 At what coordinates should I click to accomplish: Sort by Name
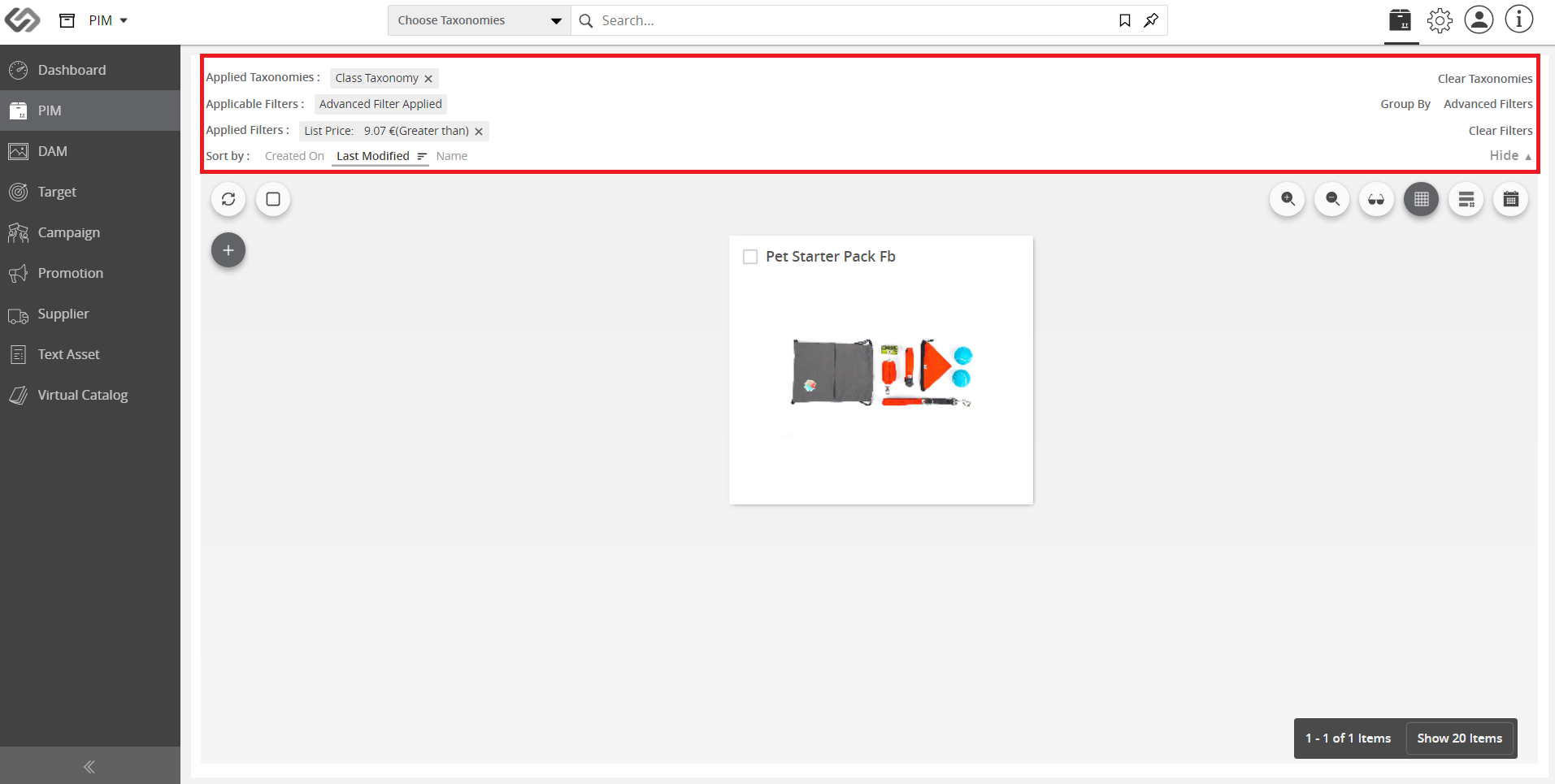452,156
